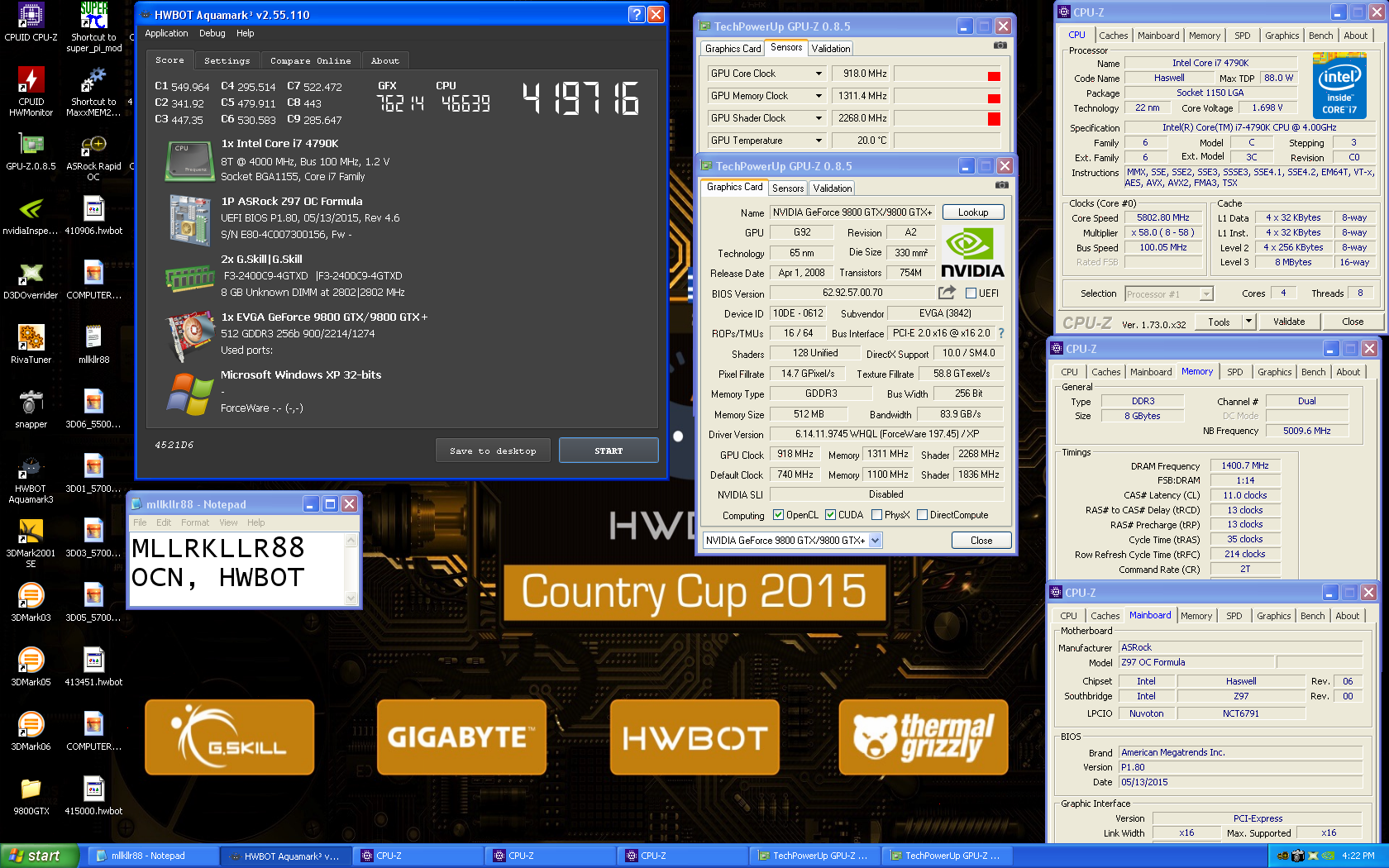Launch ASRock Rapid OC desktop icon

pyautogui.click(x=93, y=157)
